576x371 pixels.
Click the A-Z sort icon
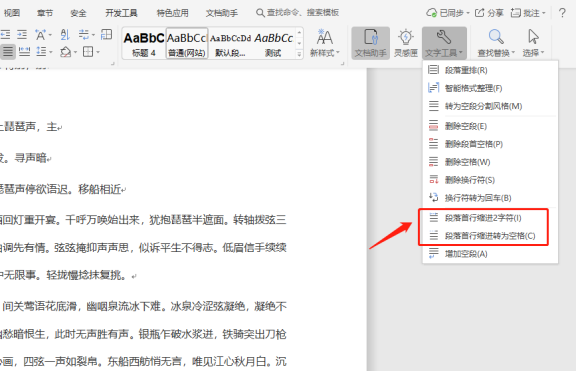coord(65,35)
